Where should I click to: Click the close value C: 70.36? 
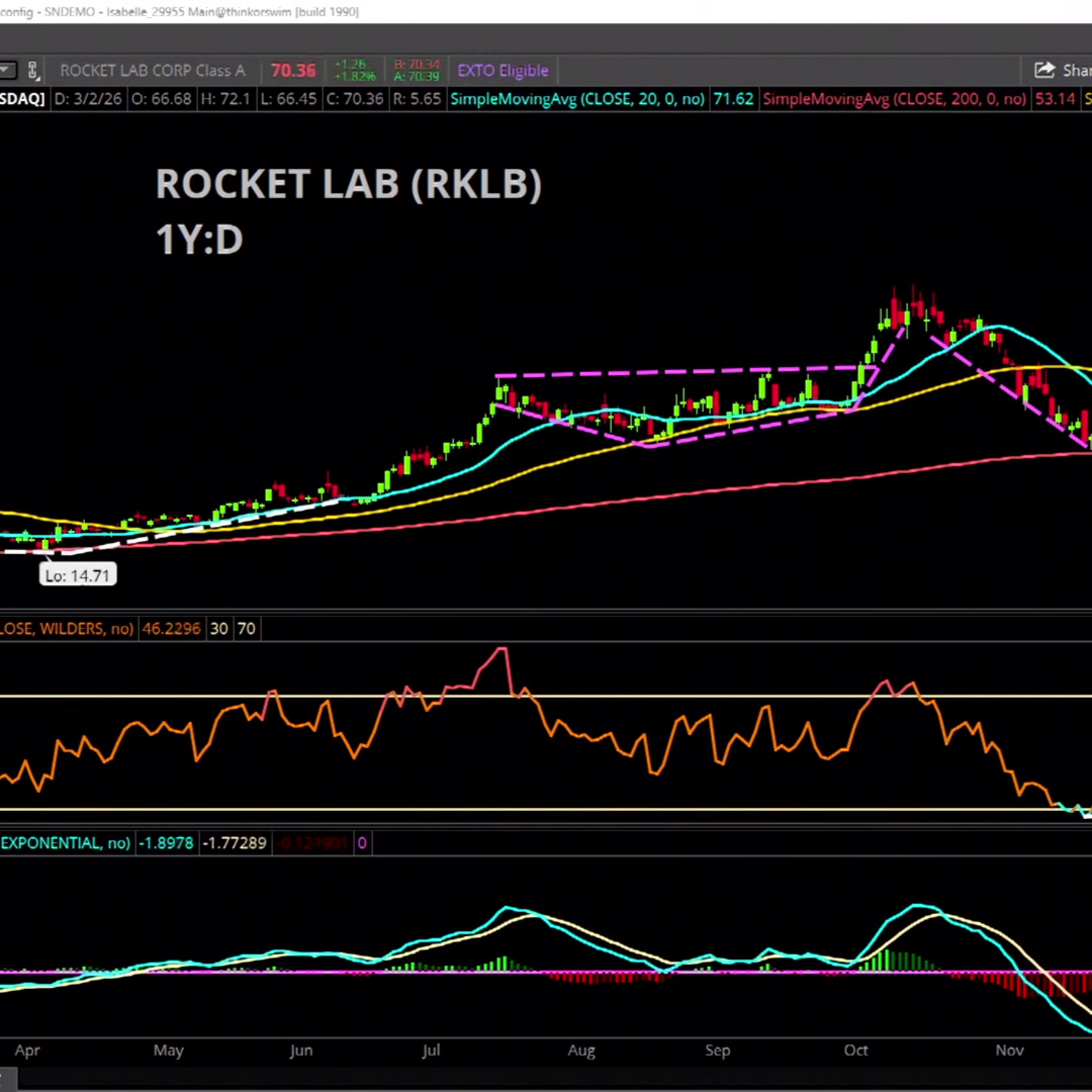click(355, 99)
